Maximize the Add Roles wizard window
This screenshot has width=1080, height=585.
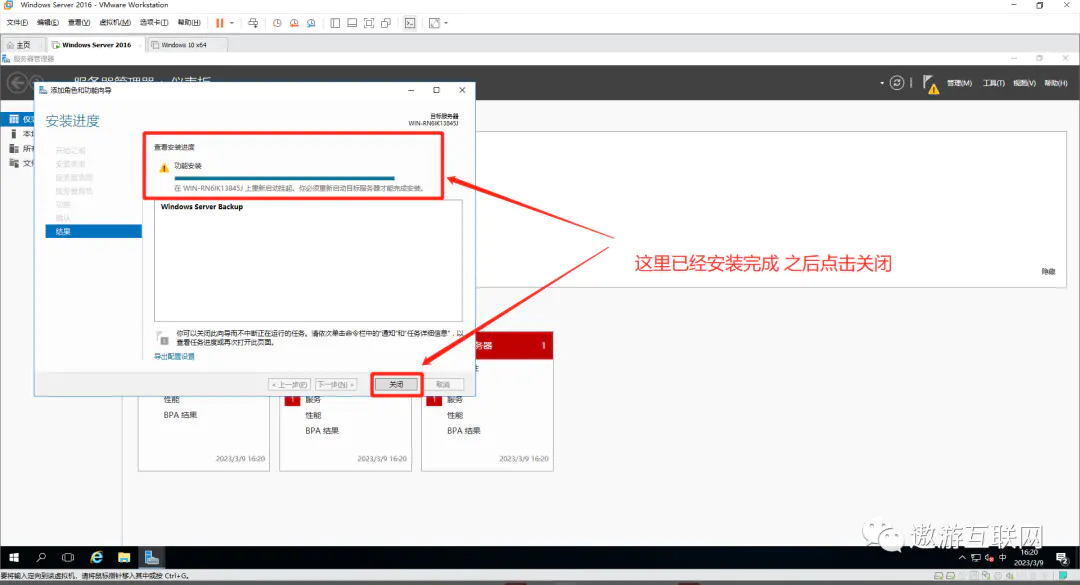tap(436, 90)
